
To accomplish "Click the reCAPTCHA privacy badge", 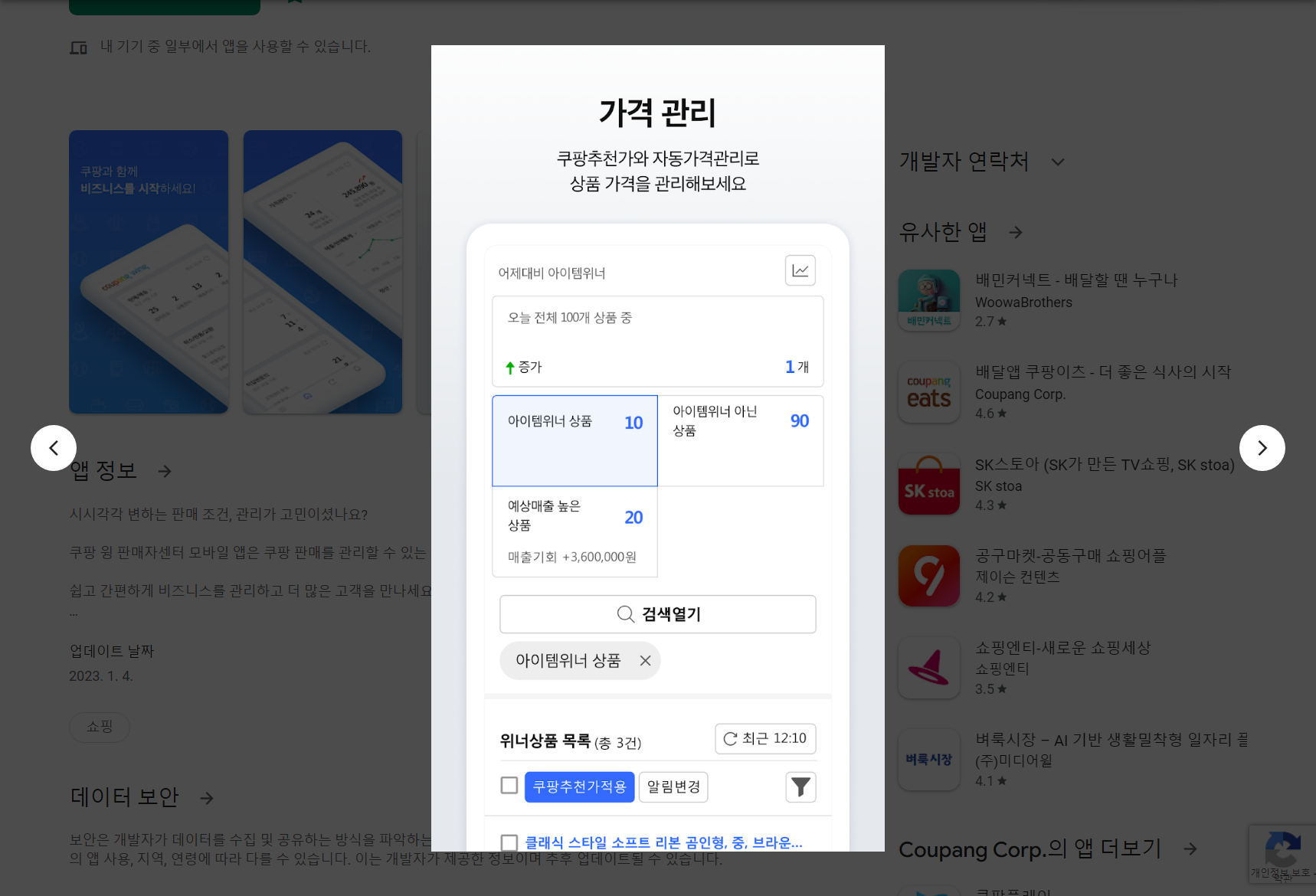I will tap(1283, 853).
